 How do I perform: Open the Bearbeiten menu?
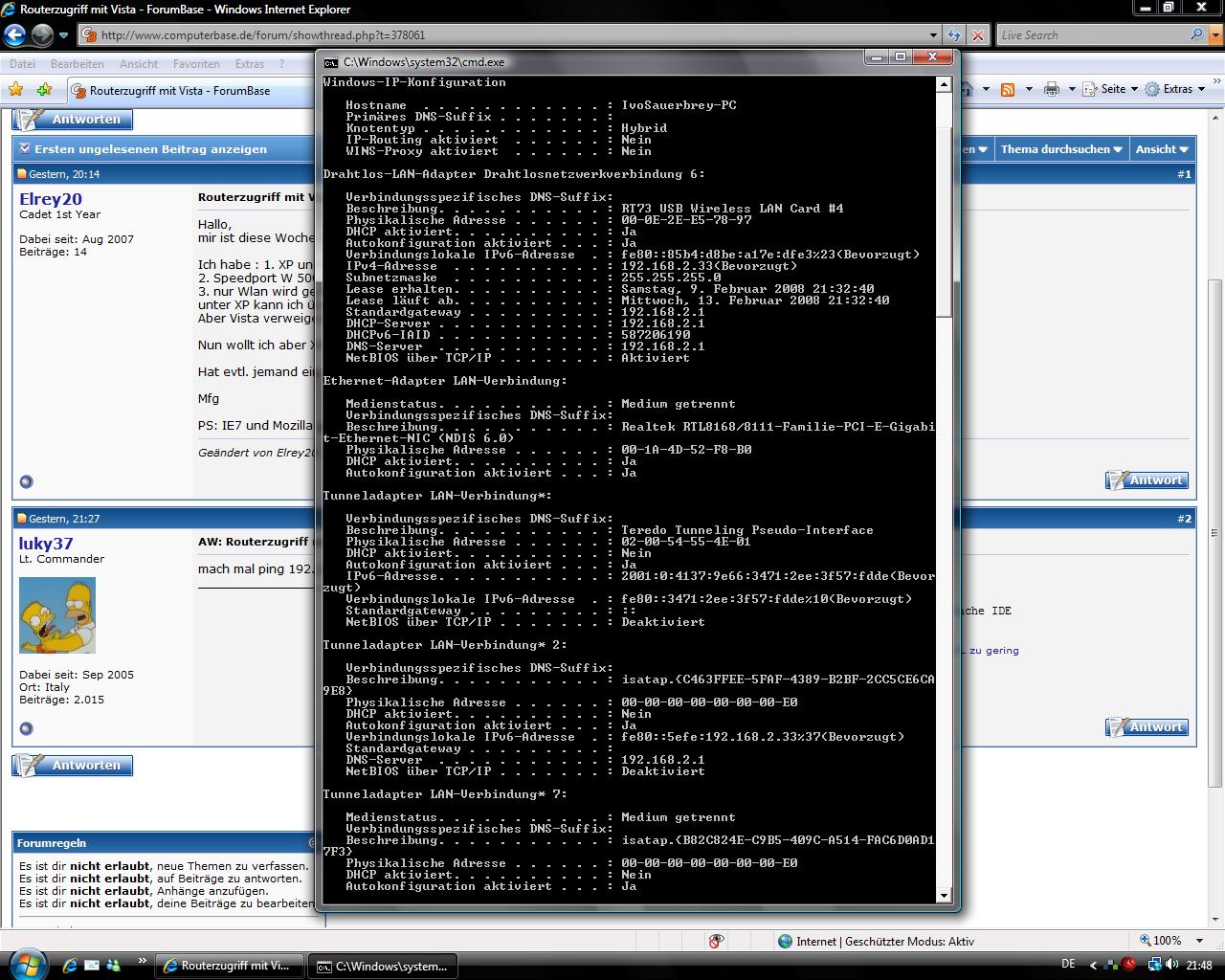coord(78,64)
